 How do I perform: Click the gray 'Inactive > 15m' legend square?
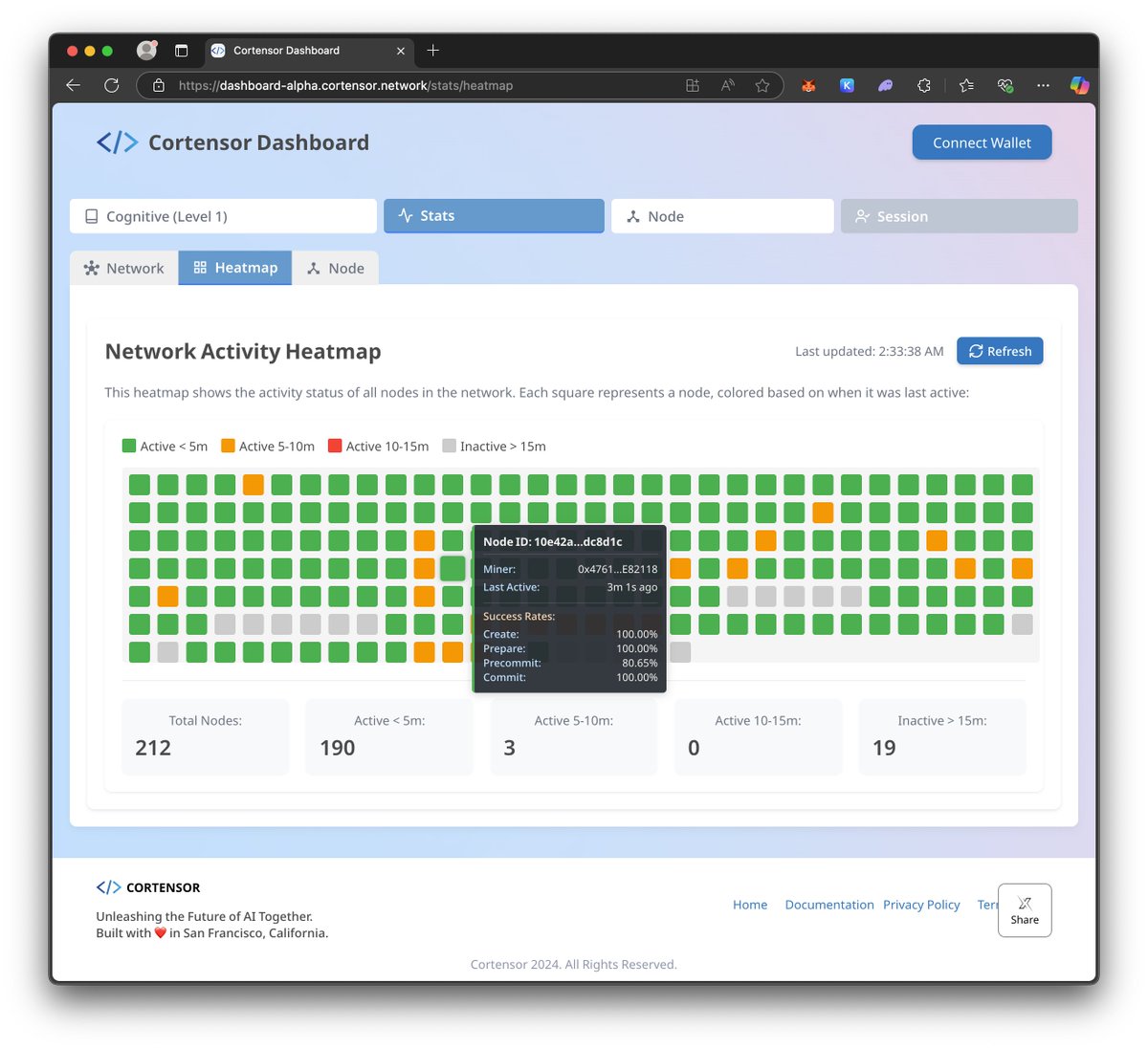449,446
